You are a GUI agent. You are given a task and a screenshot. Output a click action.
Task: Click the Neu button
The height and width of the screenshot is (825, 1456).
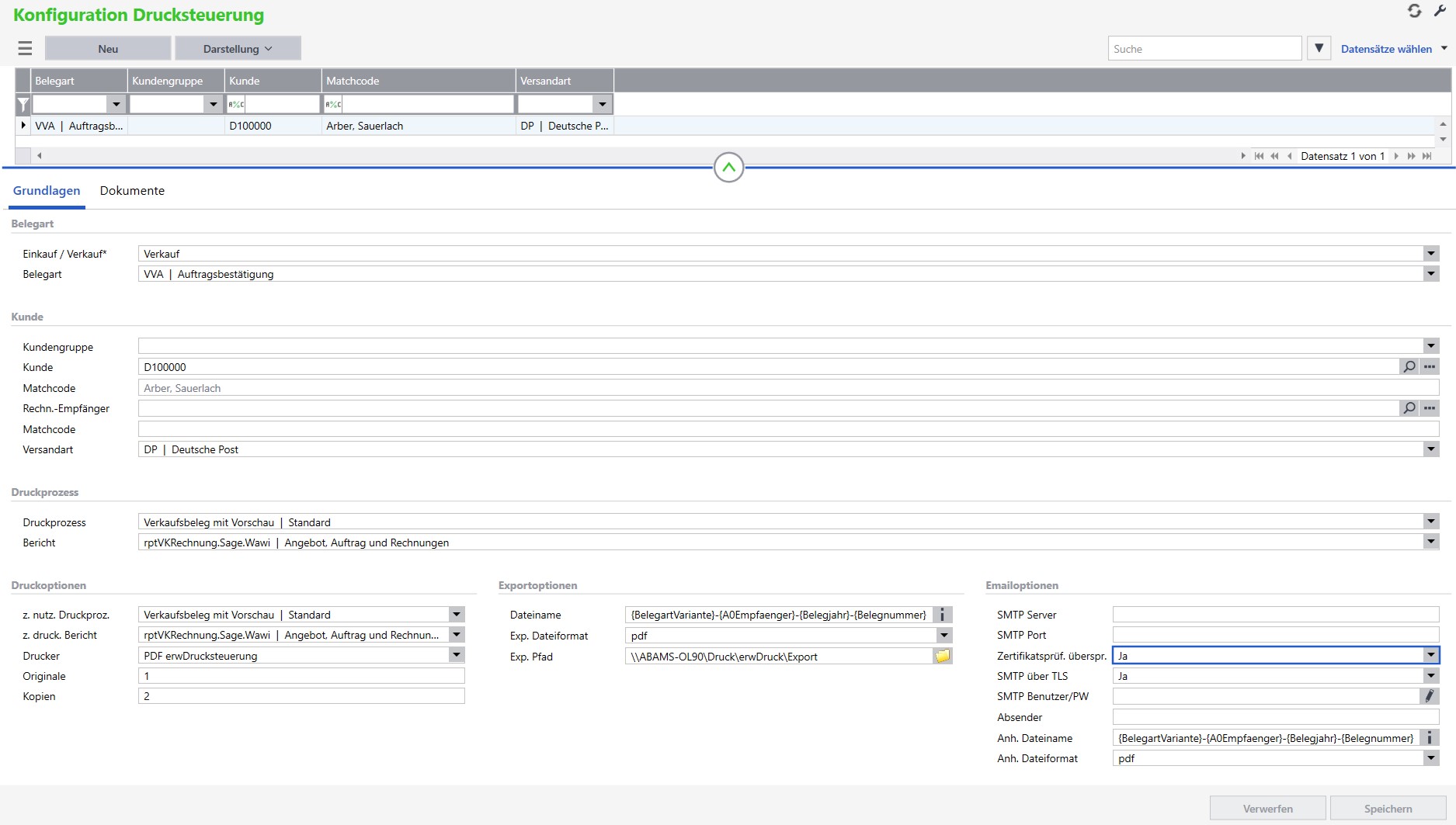(108, 49)
